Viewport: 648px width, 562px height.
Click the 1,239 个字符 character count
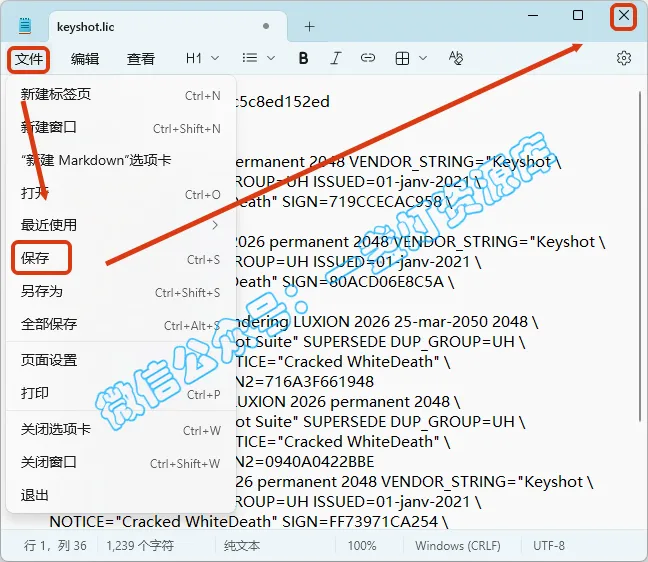[140, 546]
